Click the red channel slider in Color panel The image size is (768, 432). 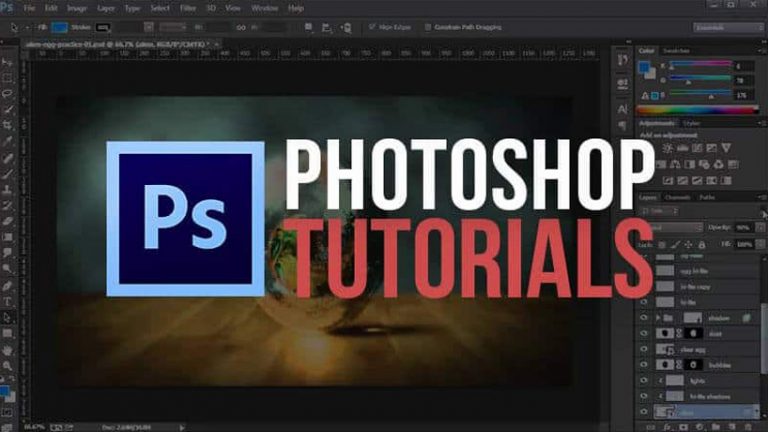[x=700, y=65]
